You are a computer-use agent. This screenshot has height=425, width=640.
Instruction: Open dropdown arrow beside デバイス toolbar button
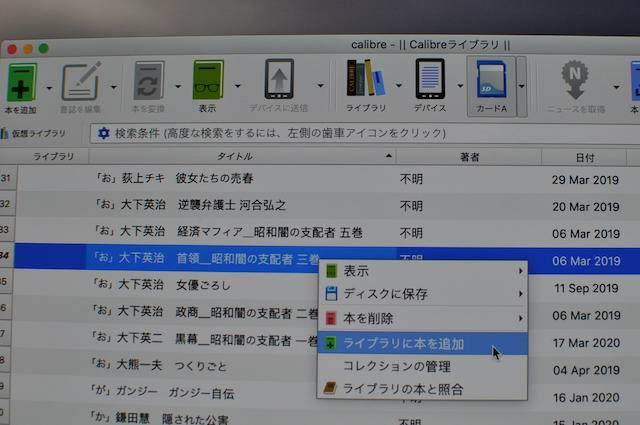click(460, 86)
